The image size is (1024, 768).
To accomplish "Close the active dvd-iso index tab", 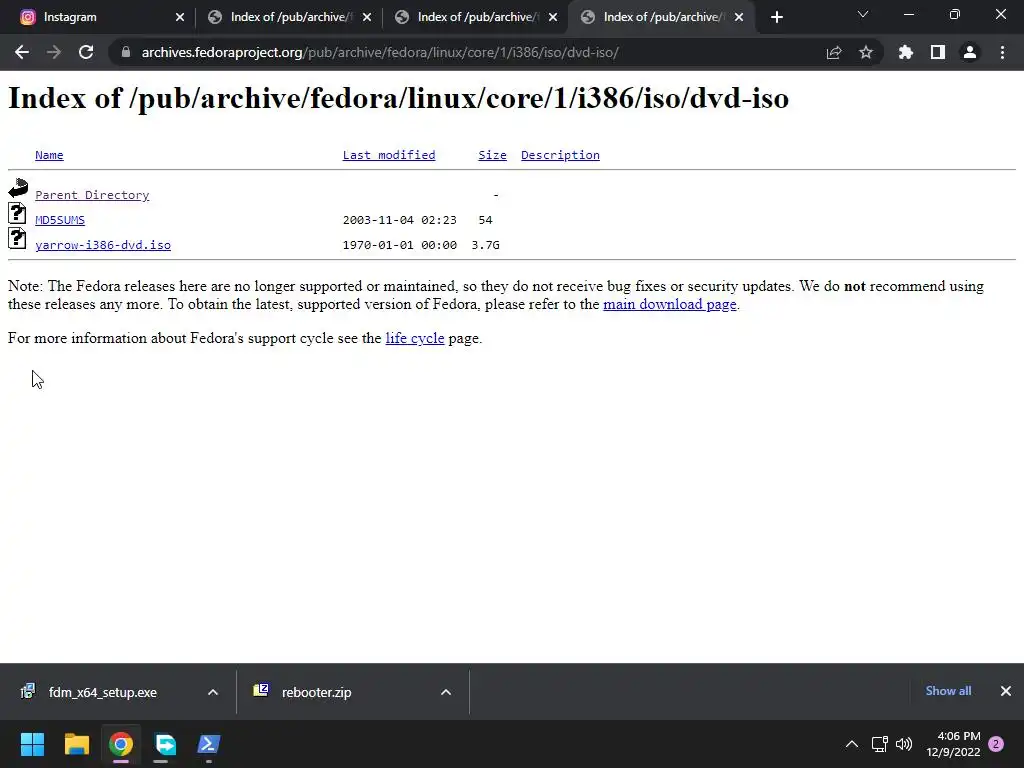I will coord(739,18).
